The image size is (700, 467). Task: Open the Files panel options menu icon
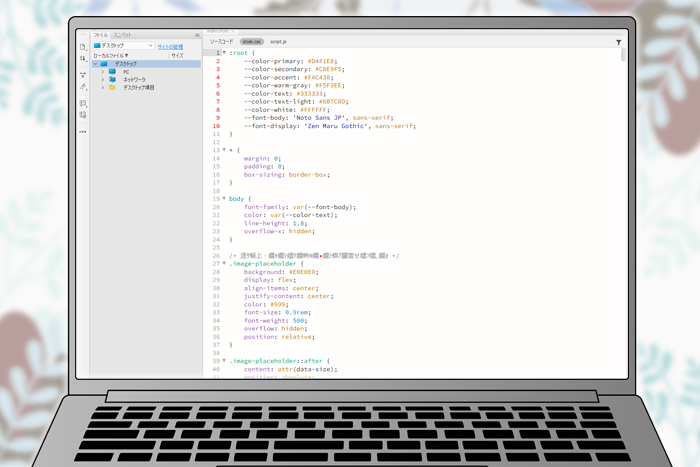[x=197, y=35]
